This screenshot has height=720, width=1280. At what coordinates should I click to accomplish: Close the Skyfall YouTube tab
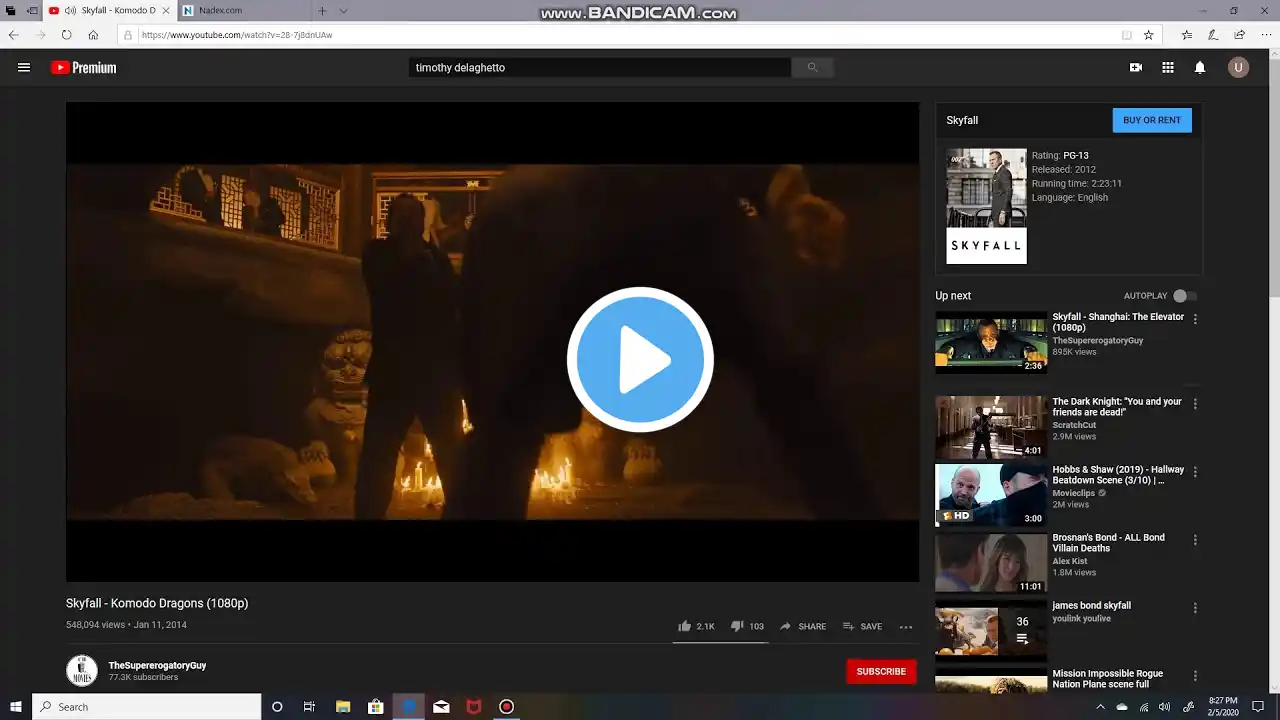pos(166,11)
